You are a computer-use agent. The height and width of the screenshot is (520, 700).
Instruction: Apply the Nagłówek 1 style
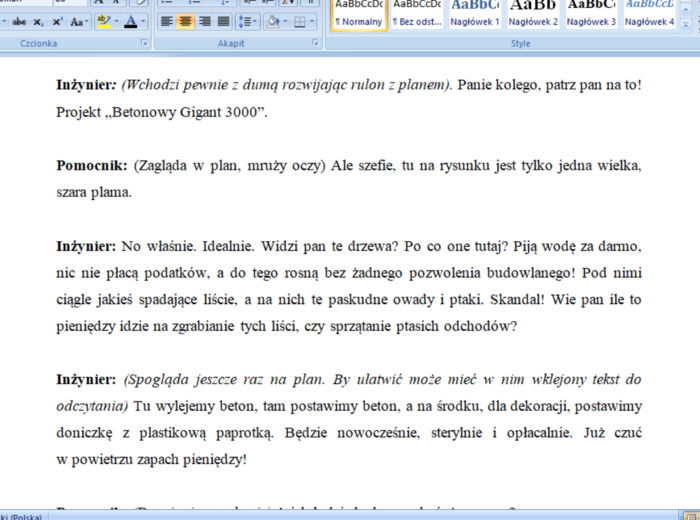[x=475, y=13]
